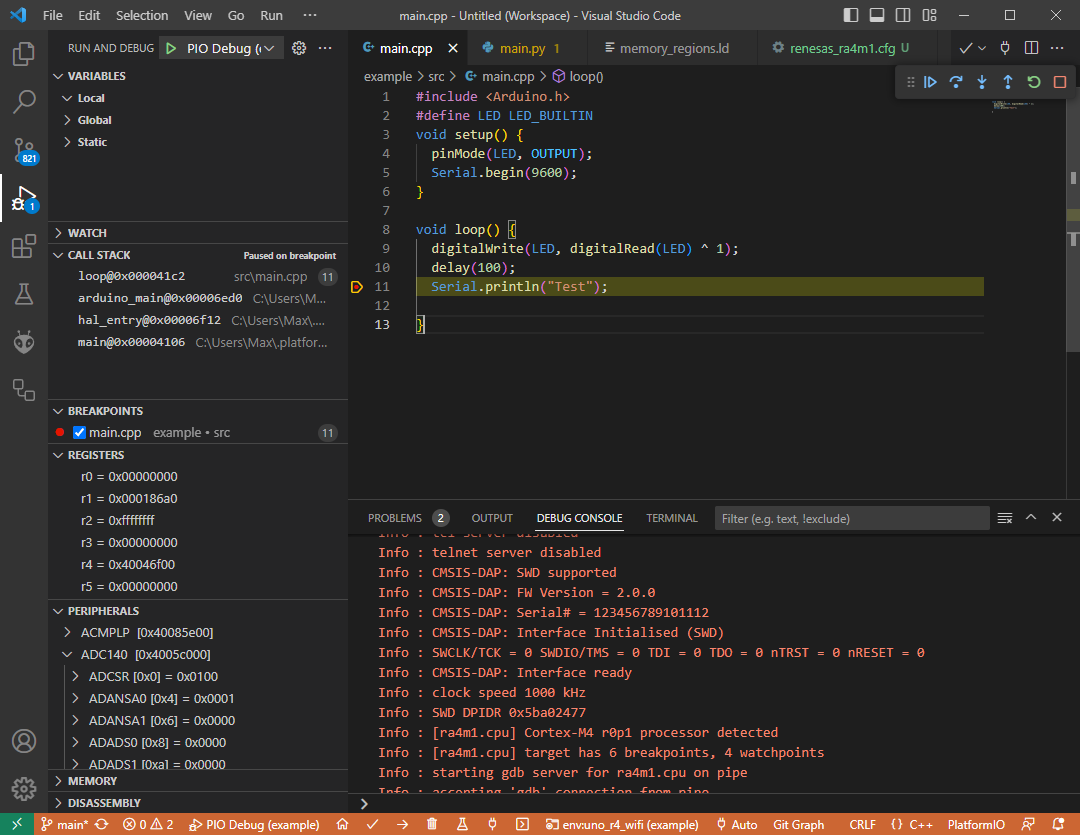Restart the debug session
The width and height of the screenshot is (1080, 835).
pos(1034,82)
